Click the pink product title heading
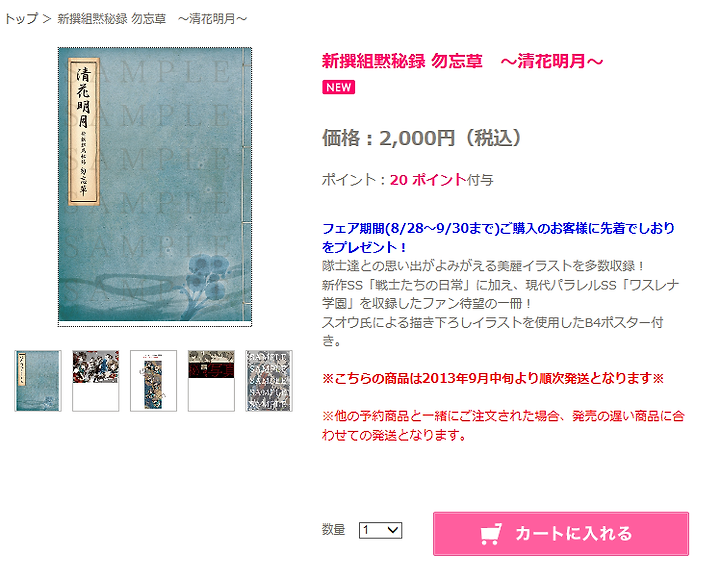Image resolution: width=720 pixels, height=579 pixels. pyautogui.click(x=462, y=61)
